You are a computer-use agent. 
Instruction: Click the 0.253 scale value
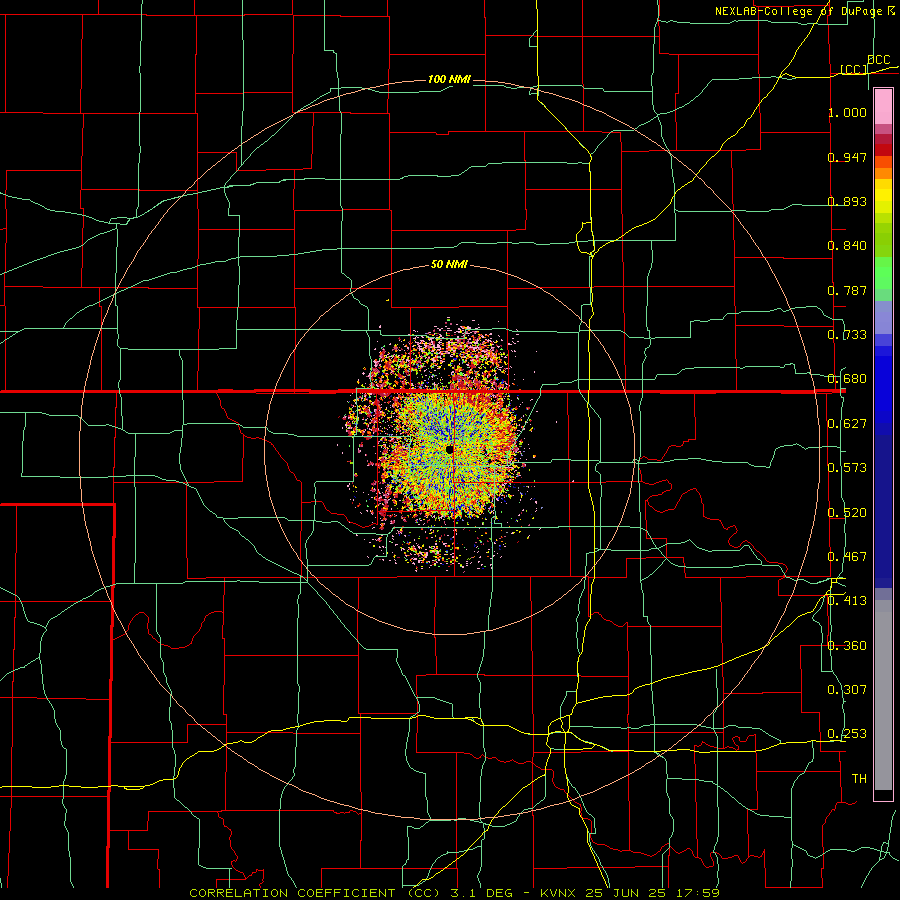[847, 734]
